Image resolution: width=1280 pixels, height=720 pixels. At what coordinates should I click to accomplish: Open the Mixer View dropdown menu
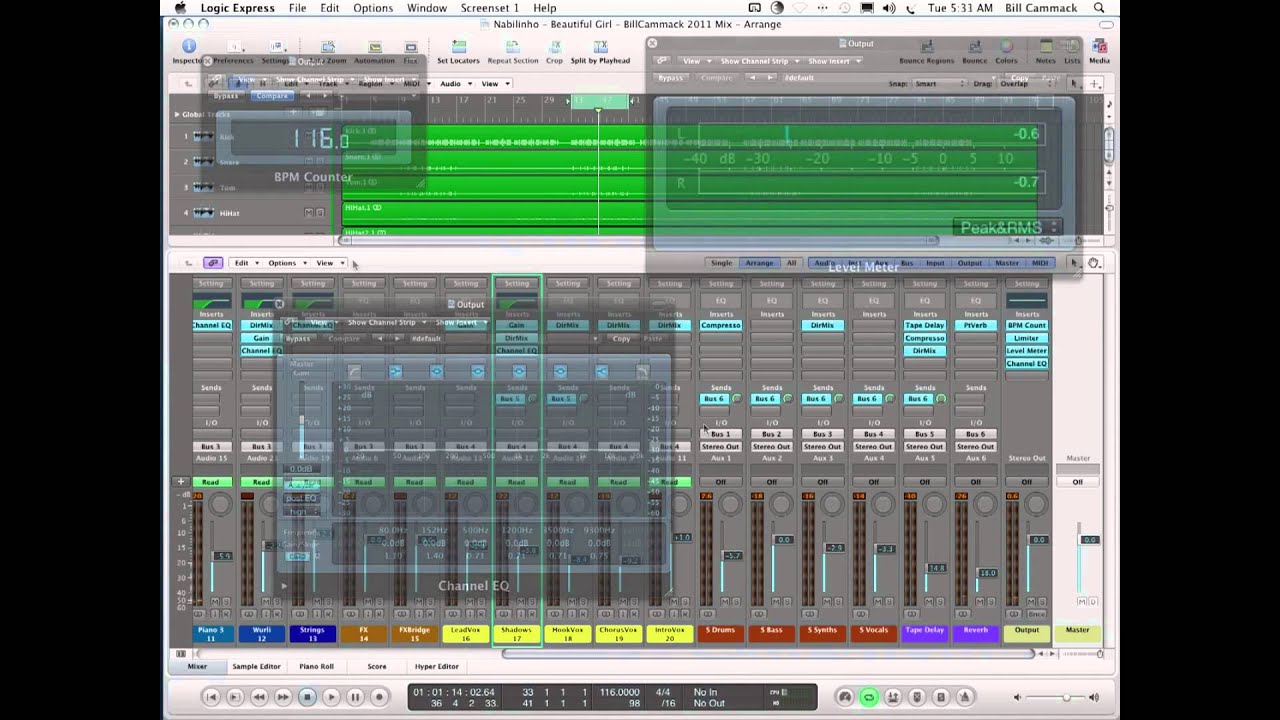click(329, 263)
